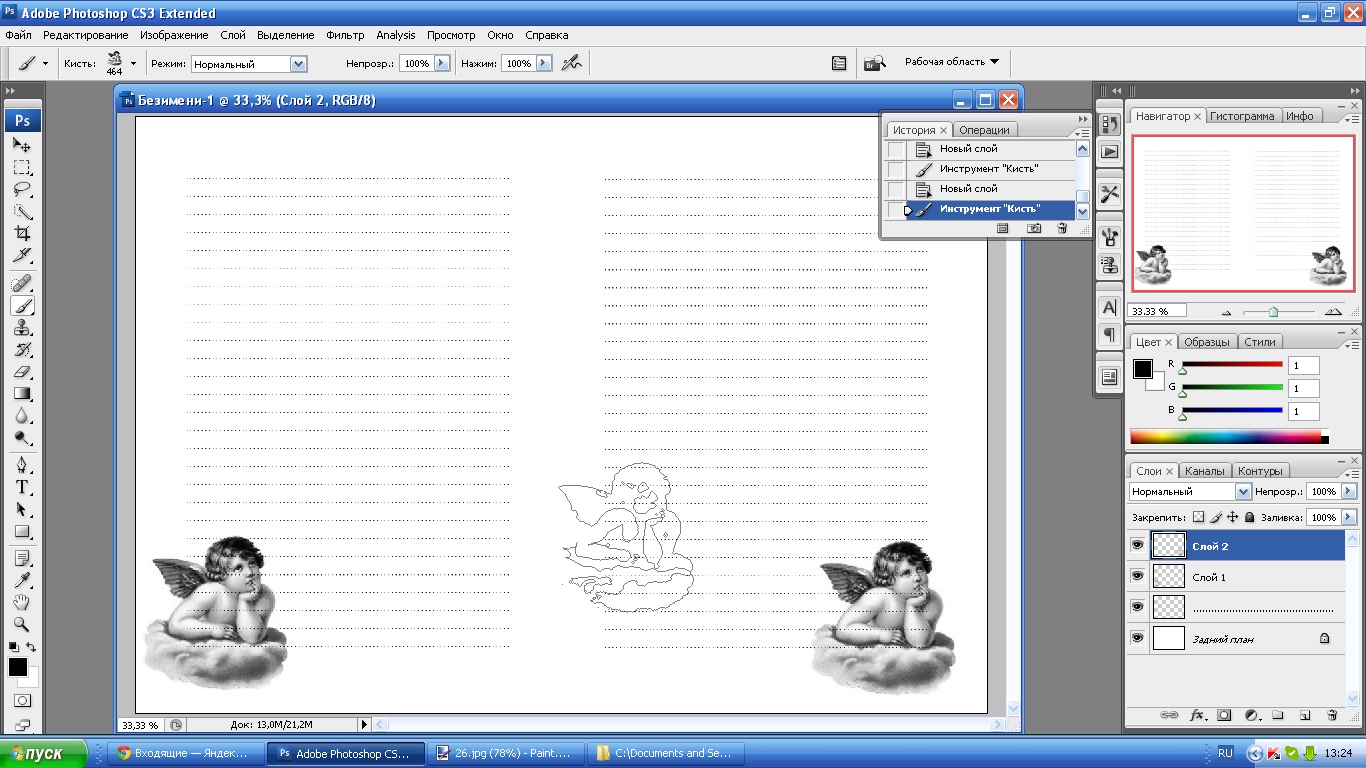The height and width of the screenshot is (768, 1366).
Task: Delete the selected layer with trash icon
Action: 1332,715
